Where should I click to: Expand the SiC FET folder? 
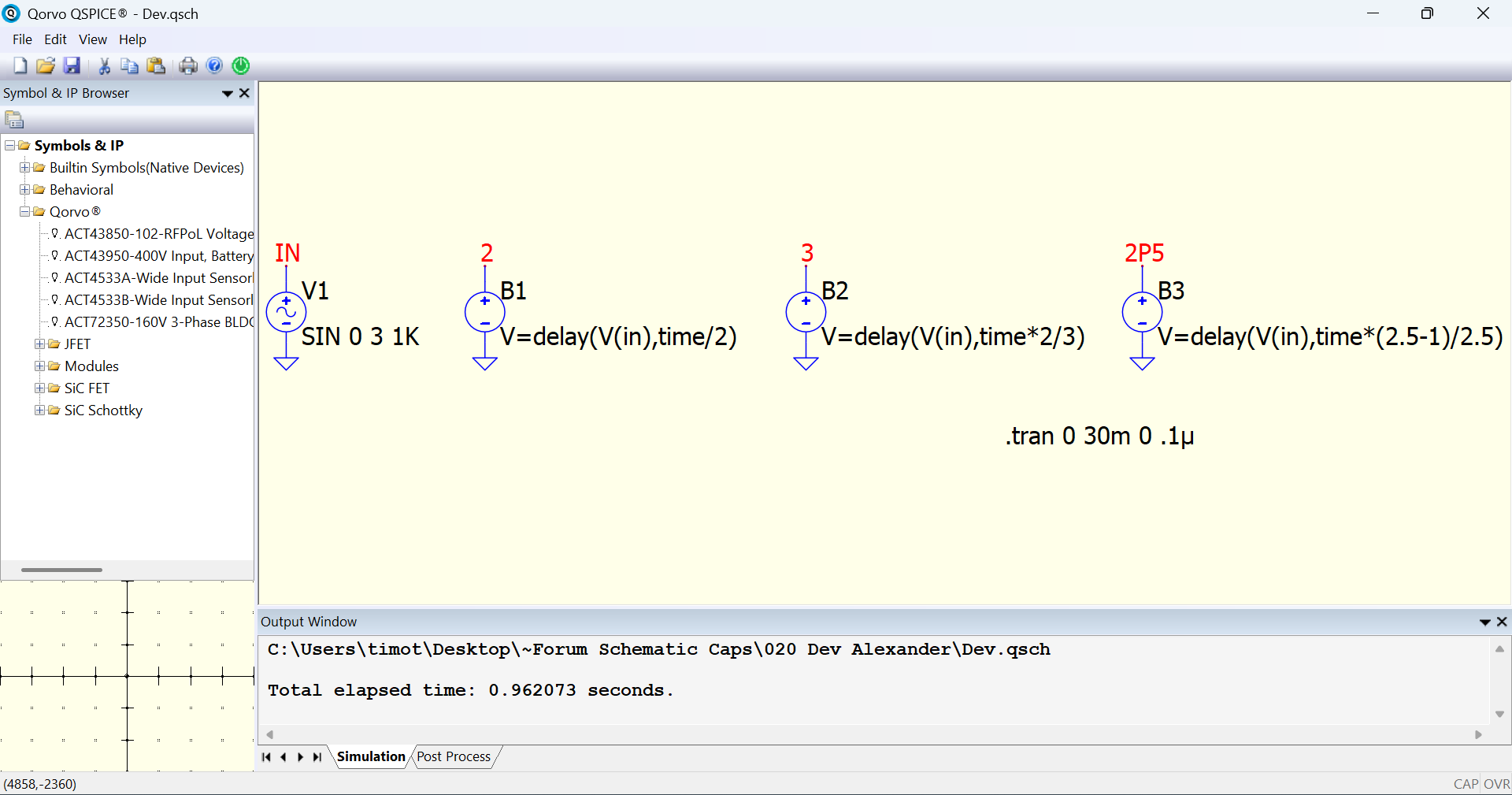click(x=39, y=388)
